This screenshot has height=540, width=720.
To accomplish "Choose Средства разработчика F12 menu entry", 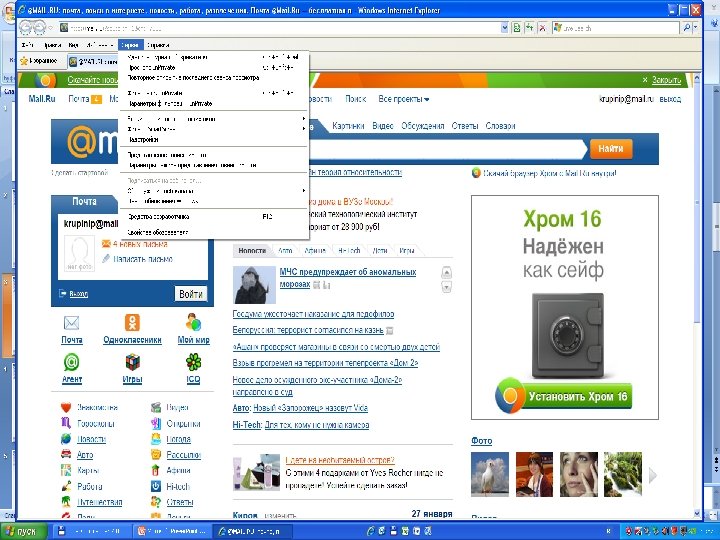I will 214,217.
